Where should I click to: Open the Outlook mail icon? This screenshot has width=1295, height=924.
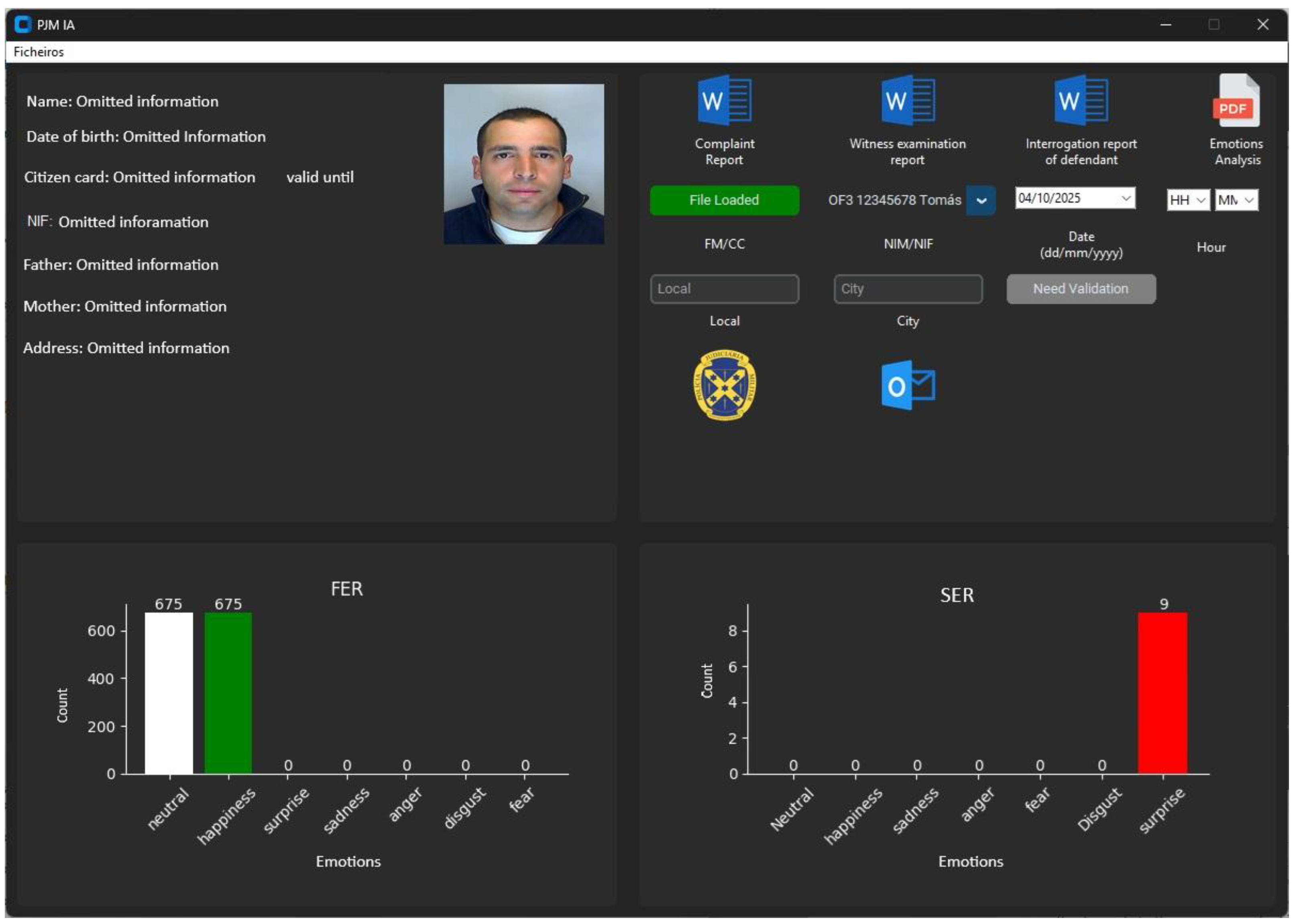(x=908, y=385)
